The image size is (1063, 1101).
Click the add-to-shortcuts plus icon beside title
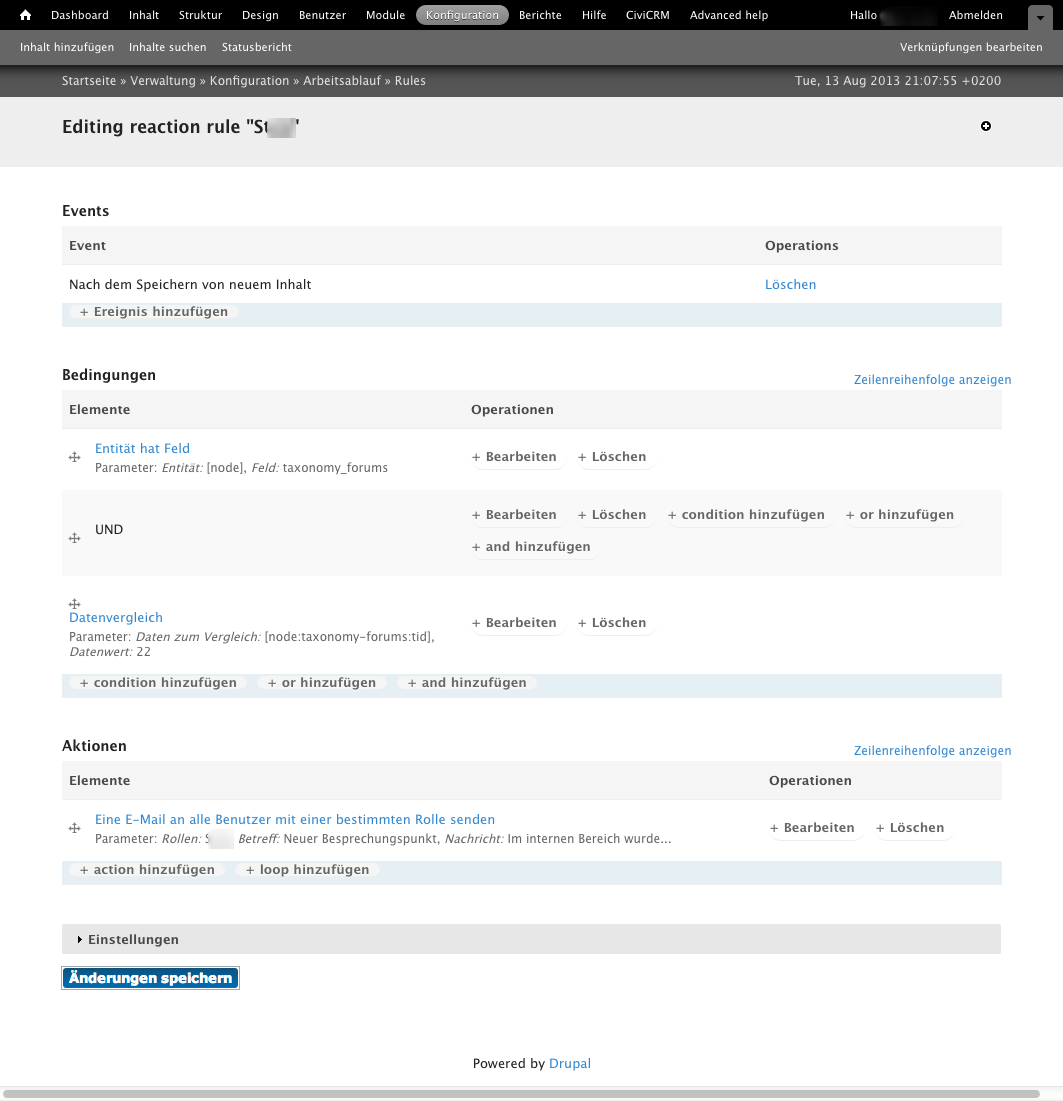(x=985, y=126)
